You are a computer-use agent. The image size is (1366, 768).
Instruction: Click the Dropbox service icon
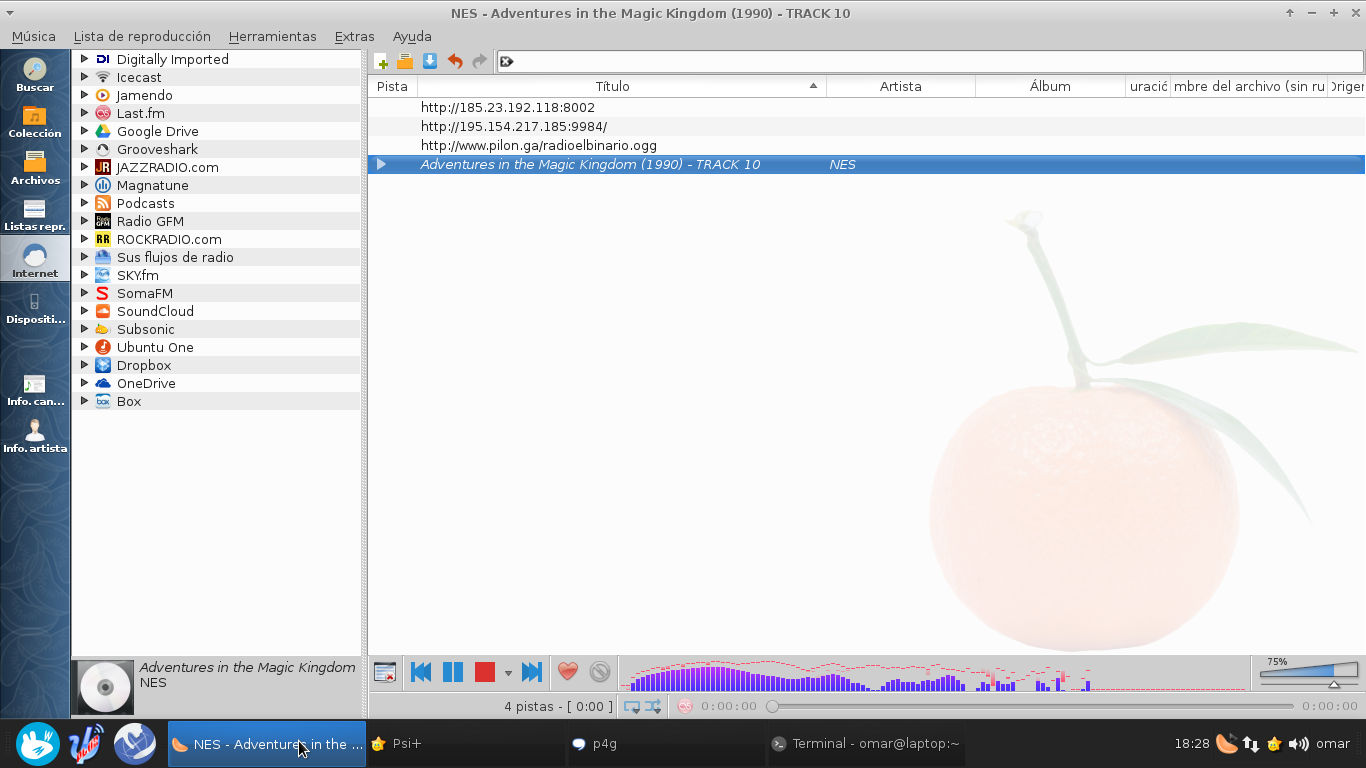pyautogui.click(x=102, y=365)
